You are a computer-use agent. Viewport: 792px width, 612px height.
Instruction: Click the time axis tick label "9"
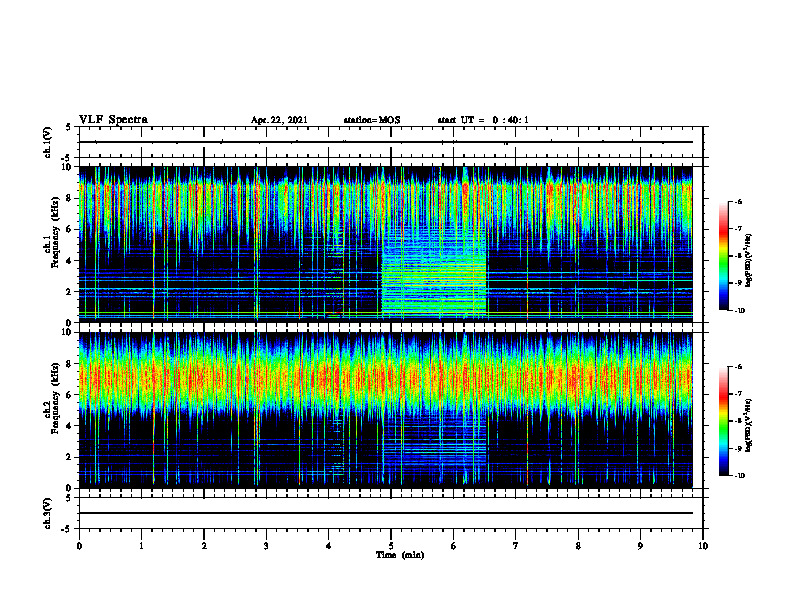(640, 546)
